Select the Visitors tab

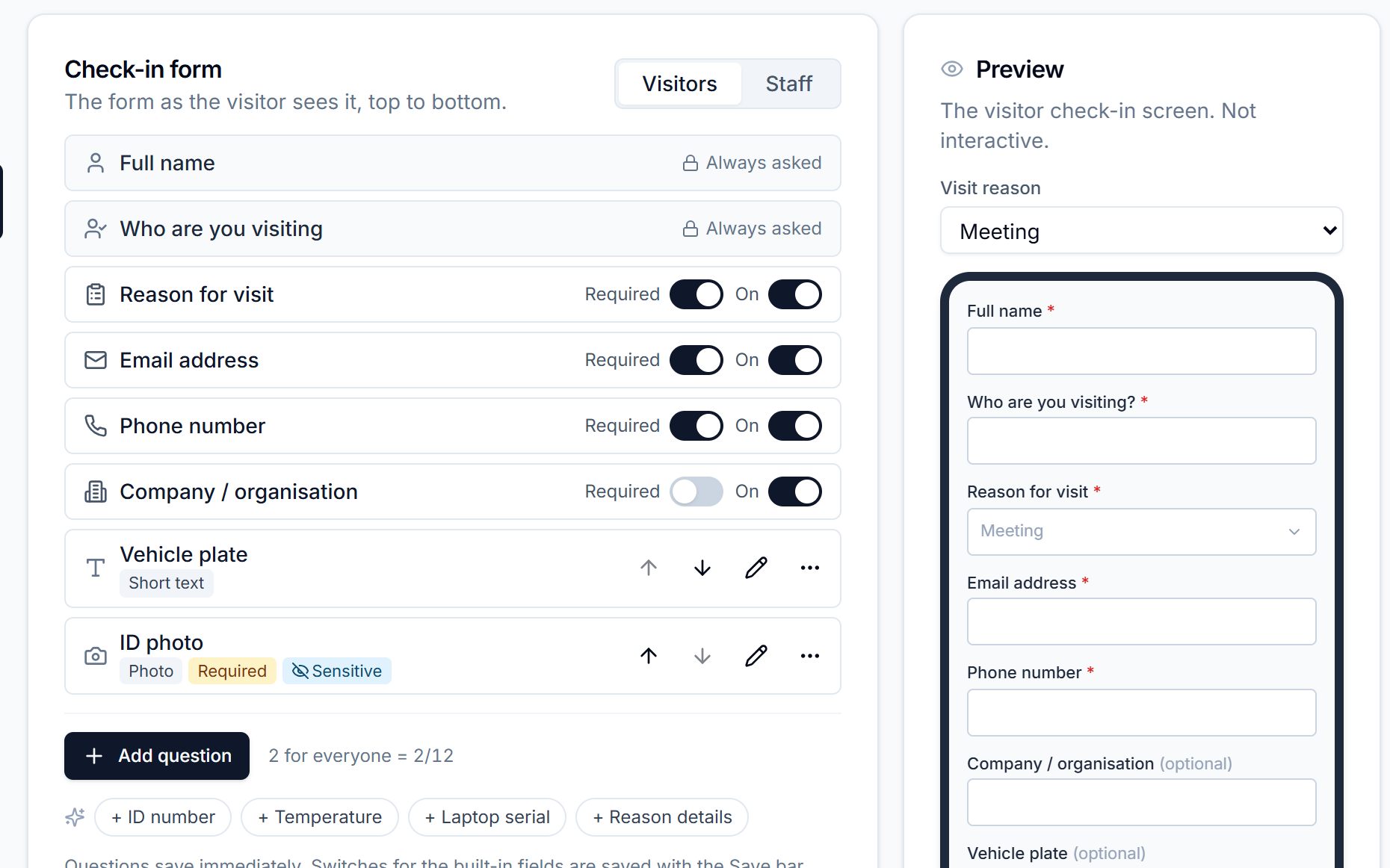(x=679, y=84)
